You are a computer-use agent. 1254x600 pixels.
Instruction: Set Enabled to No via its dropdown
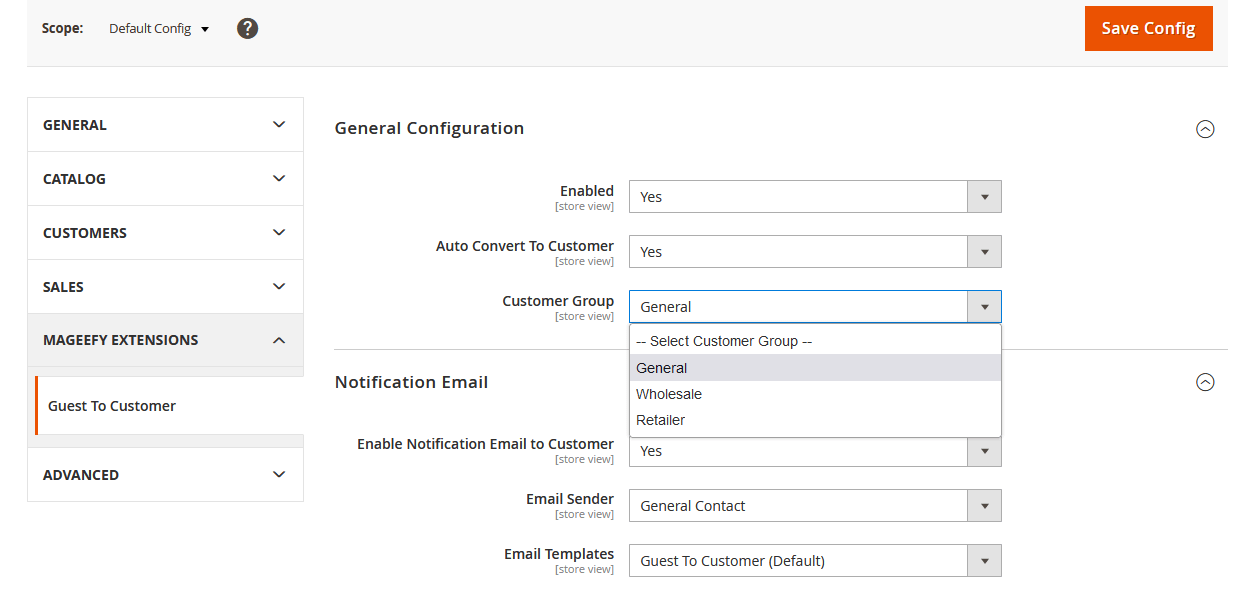pyautogui.click(x=984, y=196)
